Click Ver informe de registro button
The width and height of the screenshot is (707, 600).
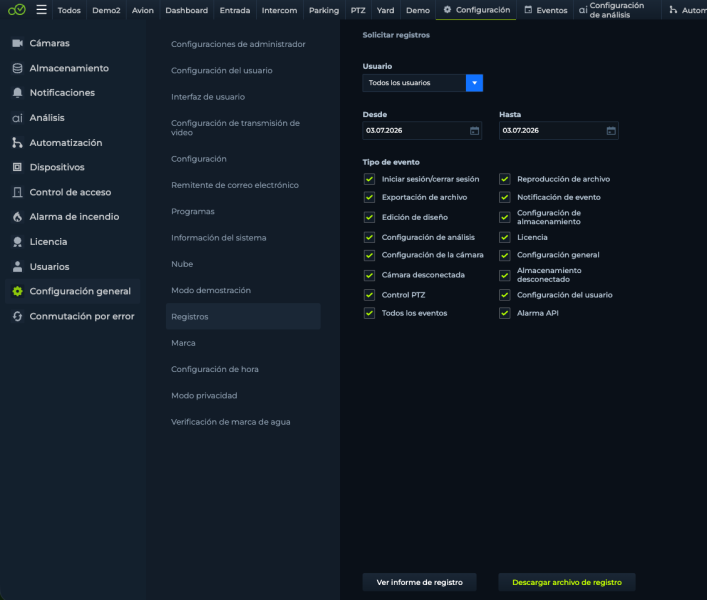coord(419,582)
